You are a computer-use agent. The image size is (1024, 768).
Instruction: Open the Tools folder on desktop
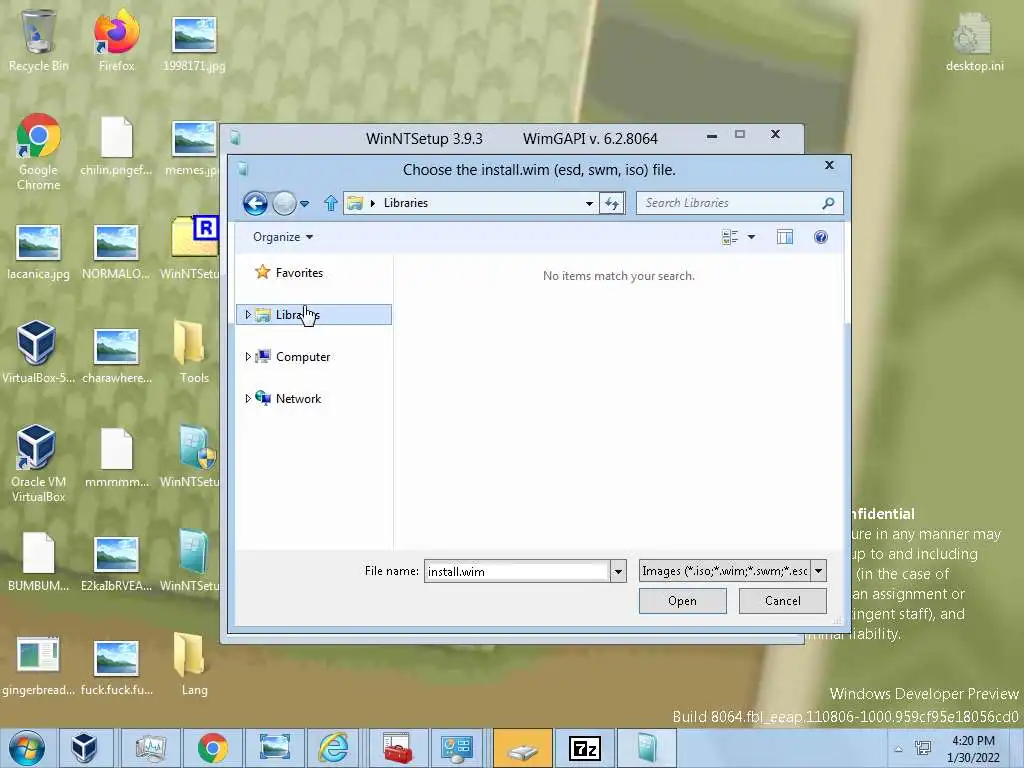[194, 352]
